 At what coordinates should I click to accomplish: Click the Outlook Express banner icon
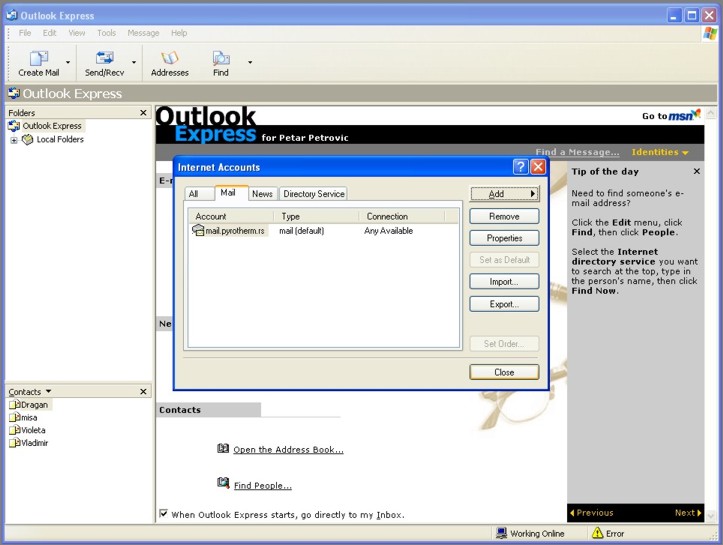click(x=14, y=93)
